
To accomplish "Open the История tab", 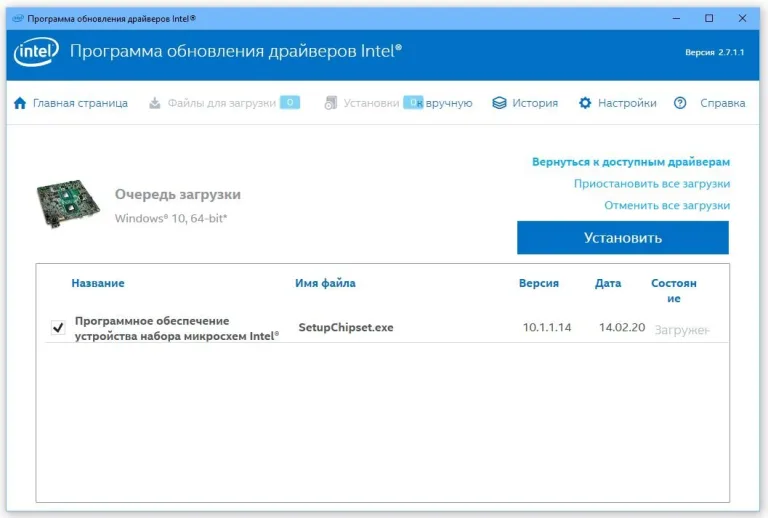I will (x=525, y=103).
